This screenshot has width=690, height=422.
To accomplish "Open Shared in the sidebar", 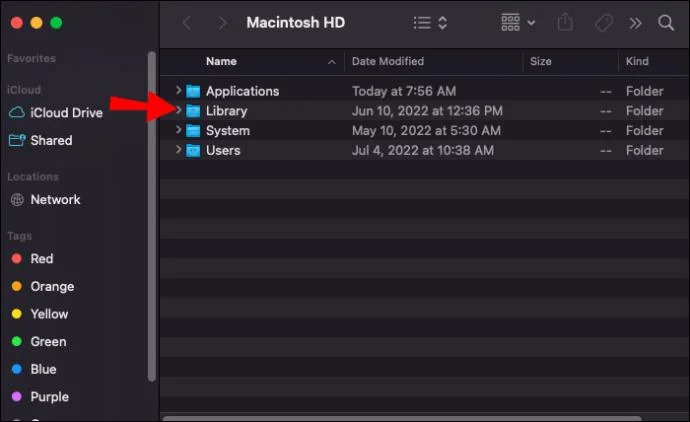I will tap(51, 140).
